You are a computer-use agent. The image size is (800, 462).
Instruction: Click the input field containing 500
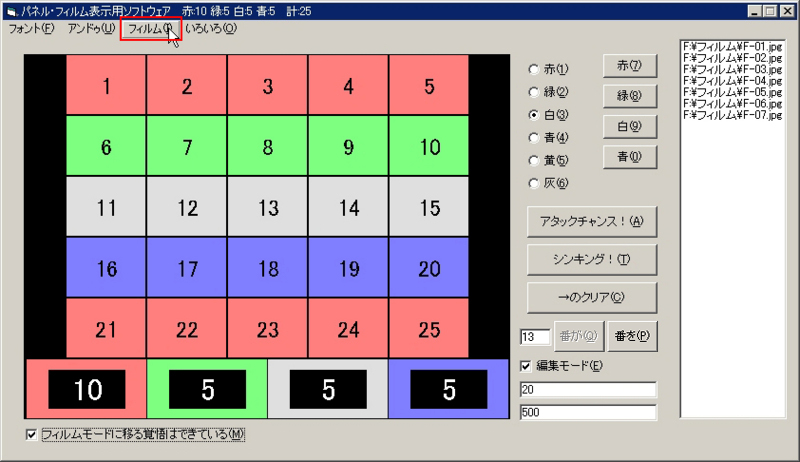pos(588,412)
